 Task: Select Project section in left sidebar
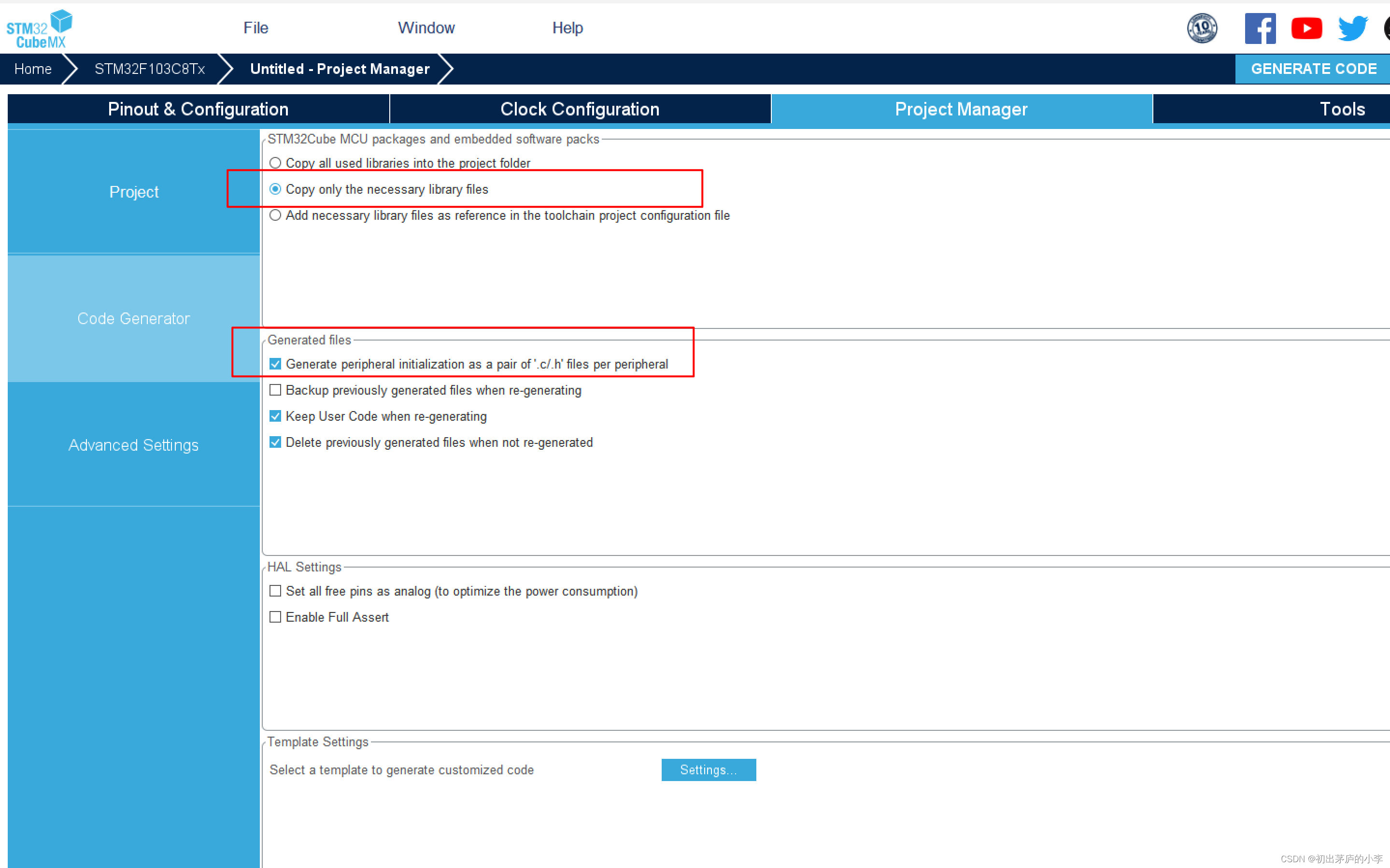tap(134, 192)
